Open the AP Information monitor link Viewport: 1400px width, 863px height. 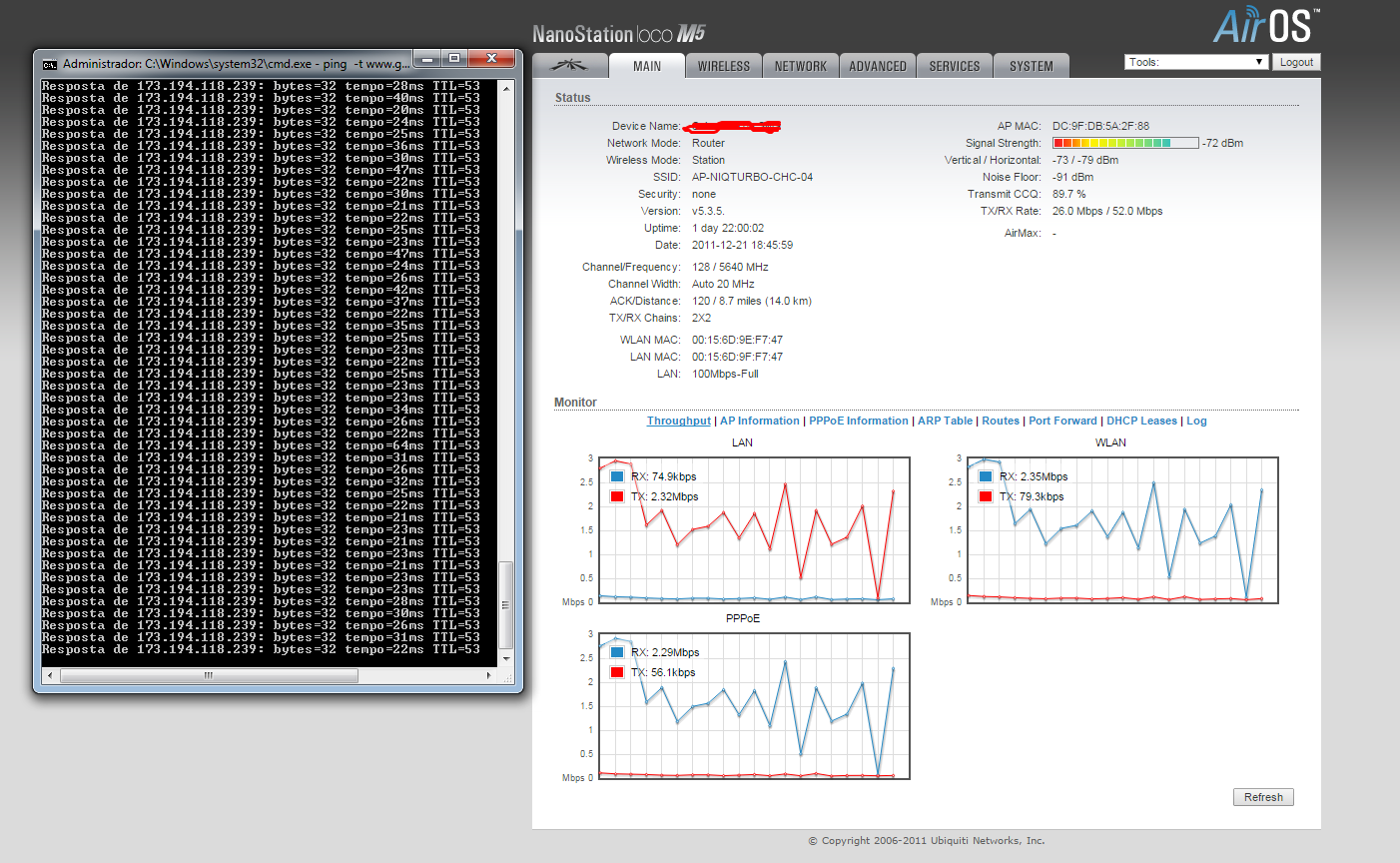(759, 422)
